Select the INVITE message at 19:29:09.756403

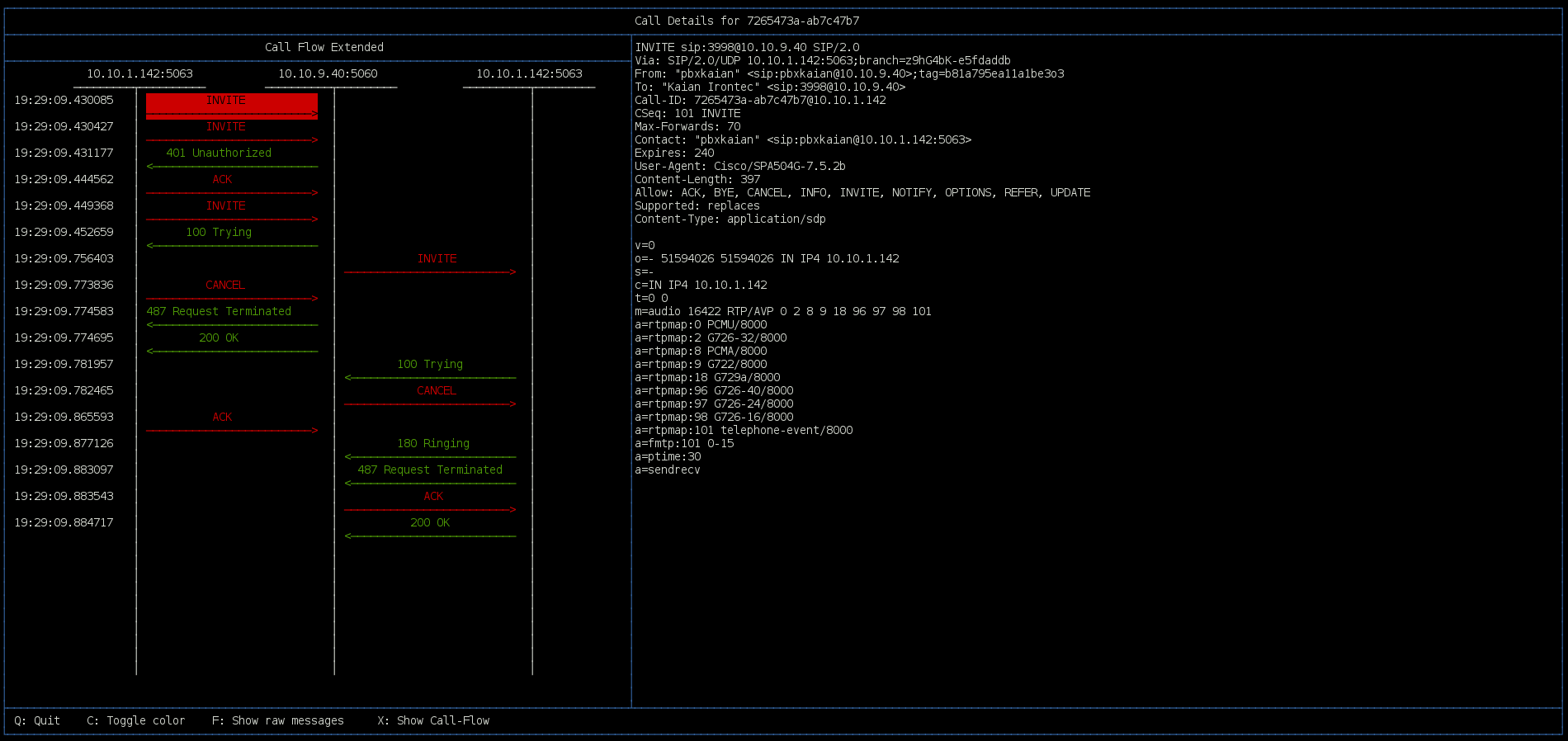pos(437,259)
